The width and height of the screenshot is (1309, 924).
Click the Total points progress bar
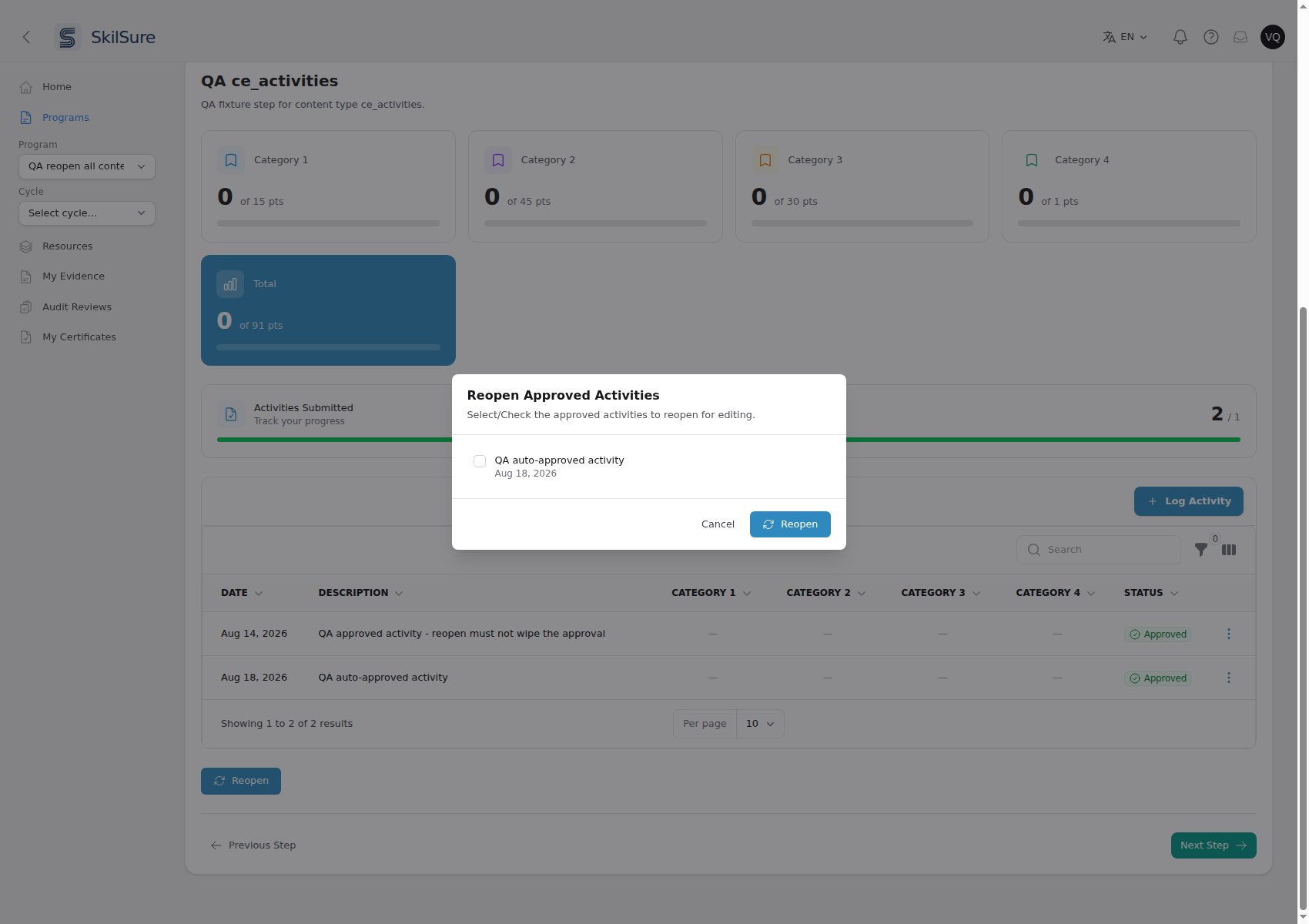328,347
